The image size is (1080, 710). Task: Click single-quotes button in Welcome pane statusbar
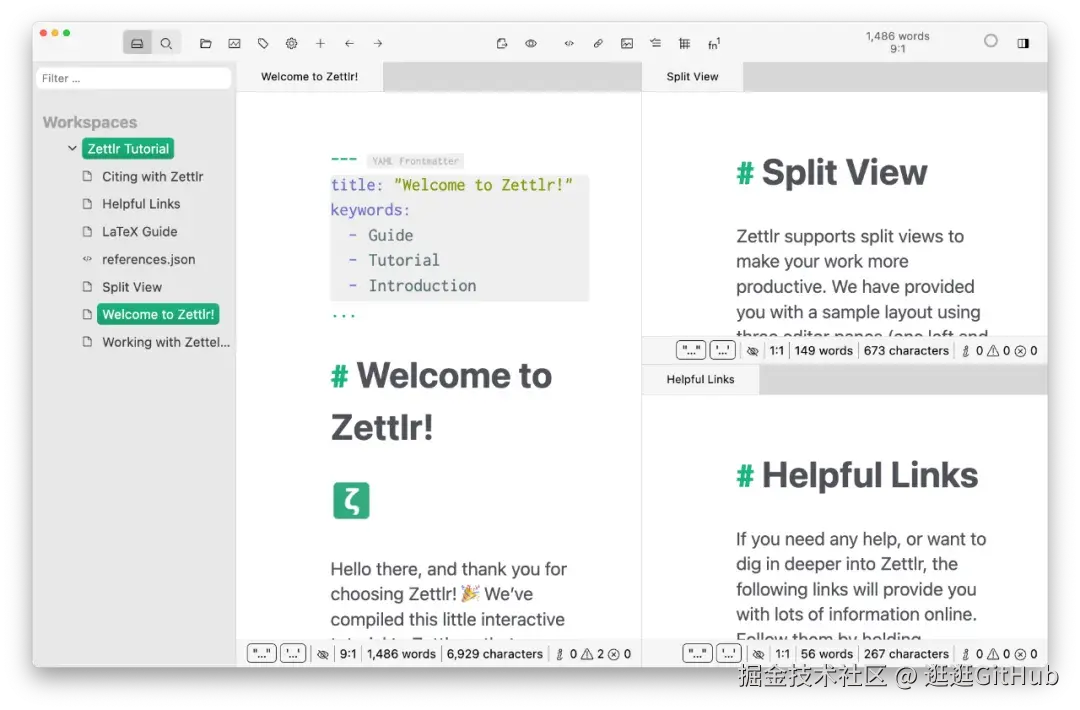tap(293, 654)
